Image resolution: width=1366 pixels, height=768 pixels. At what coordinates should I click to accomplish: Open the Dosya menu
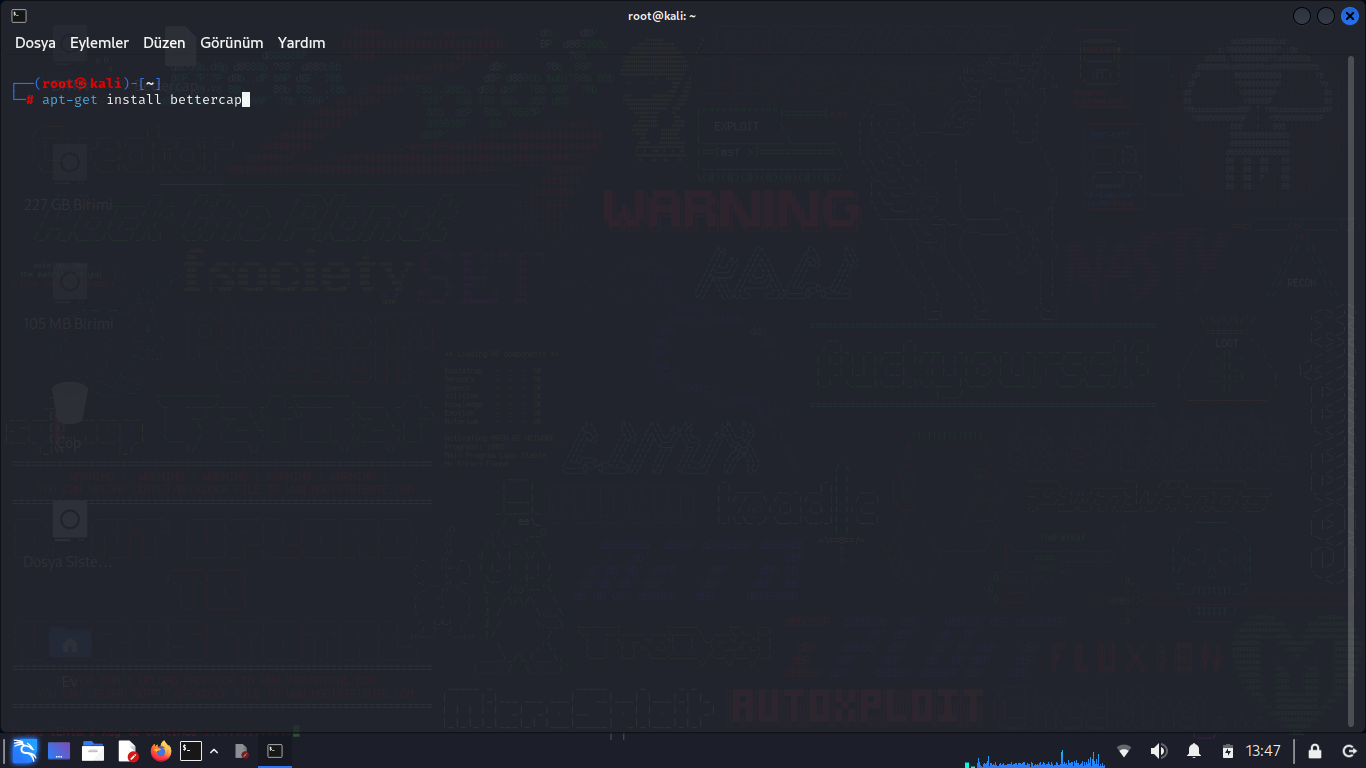tap(35, 43)
